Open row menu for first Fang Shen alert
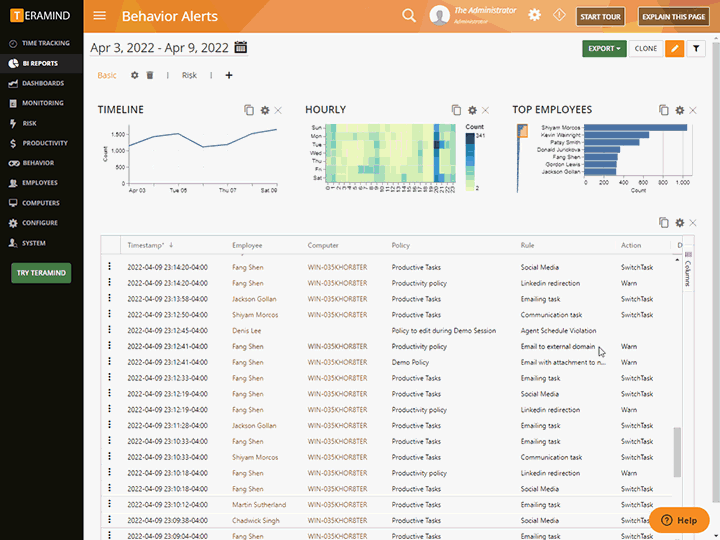This screenshot has width=720, height=540. (x=110, y=267)
